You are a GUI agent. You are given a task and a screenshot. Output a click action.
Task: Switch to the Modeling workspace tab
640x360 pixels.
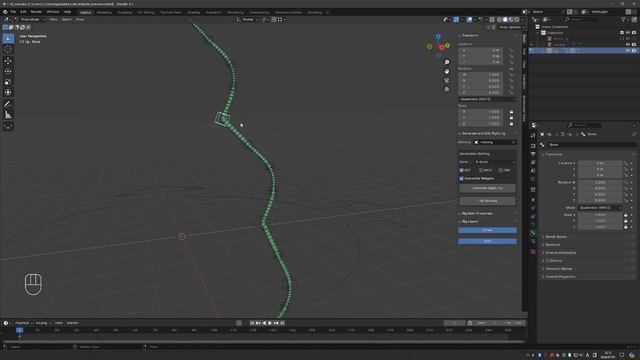point(104,12)
